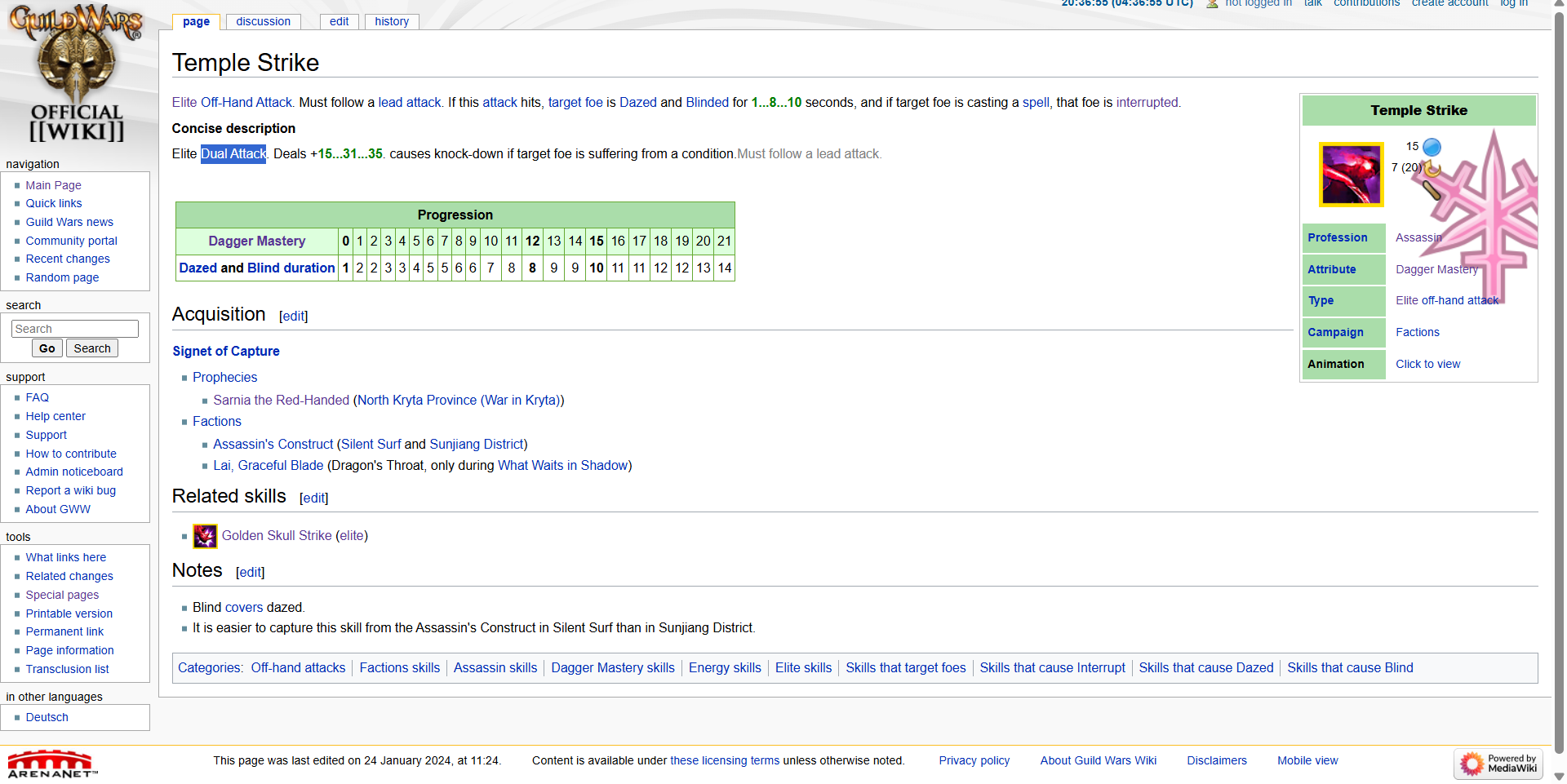This screenshot has width=1567, height=784.
Task: Edit the Notes section
Action: click(x=251, y=573)
